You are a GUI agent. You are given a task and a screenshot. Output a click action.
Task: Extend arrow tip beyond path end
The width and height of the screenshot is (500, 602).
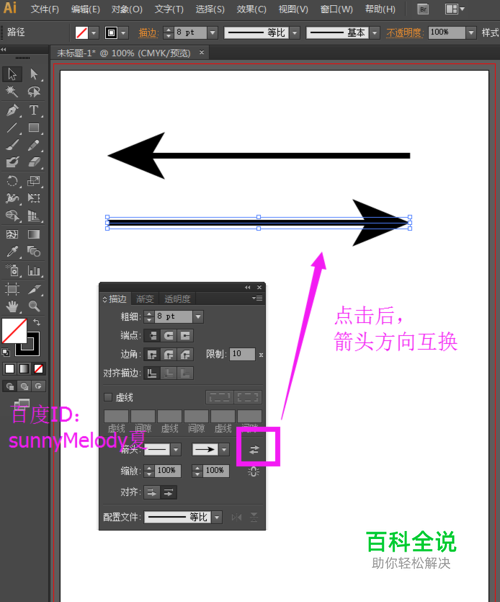pyautogui.click(x=152, y=492)
